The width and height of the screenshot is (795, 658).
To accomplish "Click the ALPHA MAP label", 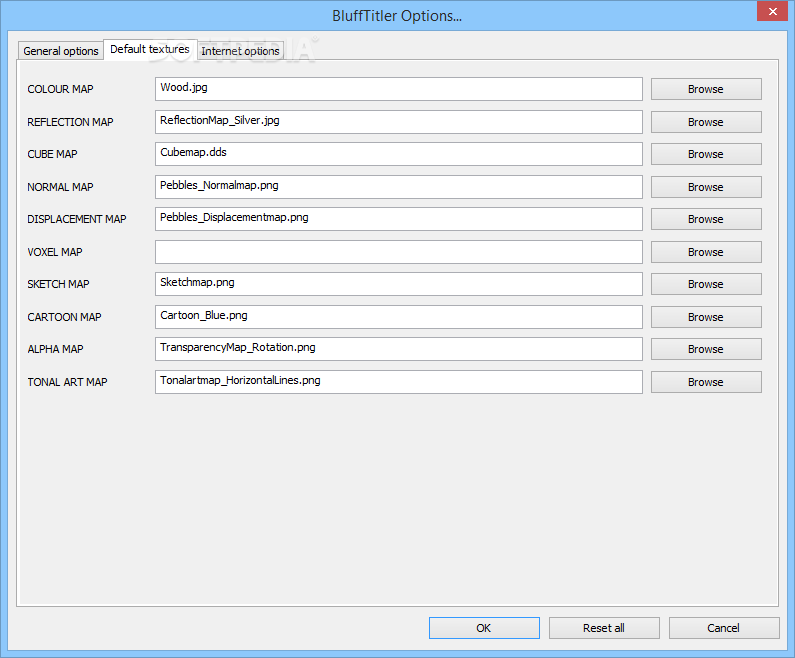I will (55, 349).
